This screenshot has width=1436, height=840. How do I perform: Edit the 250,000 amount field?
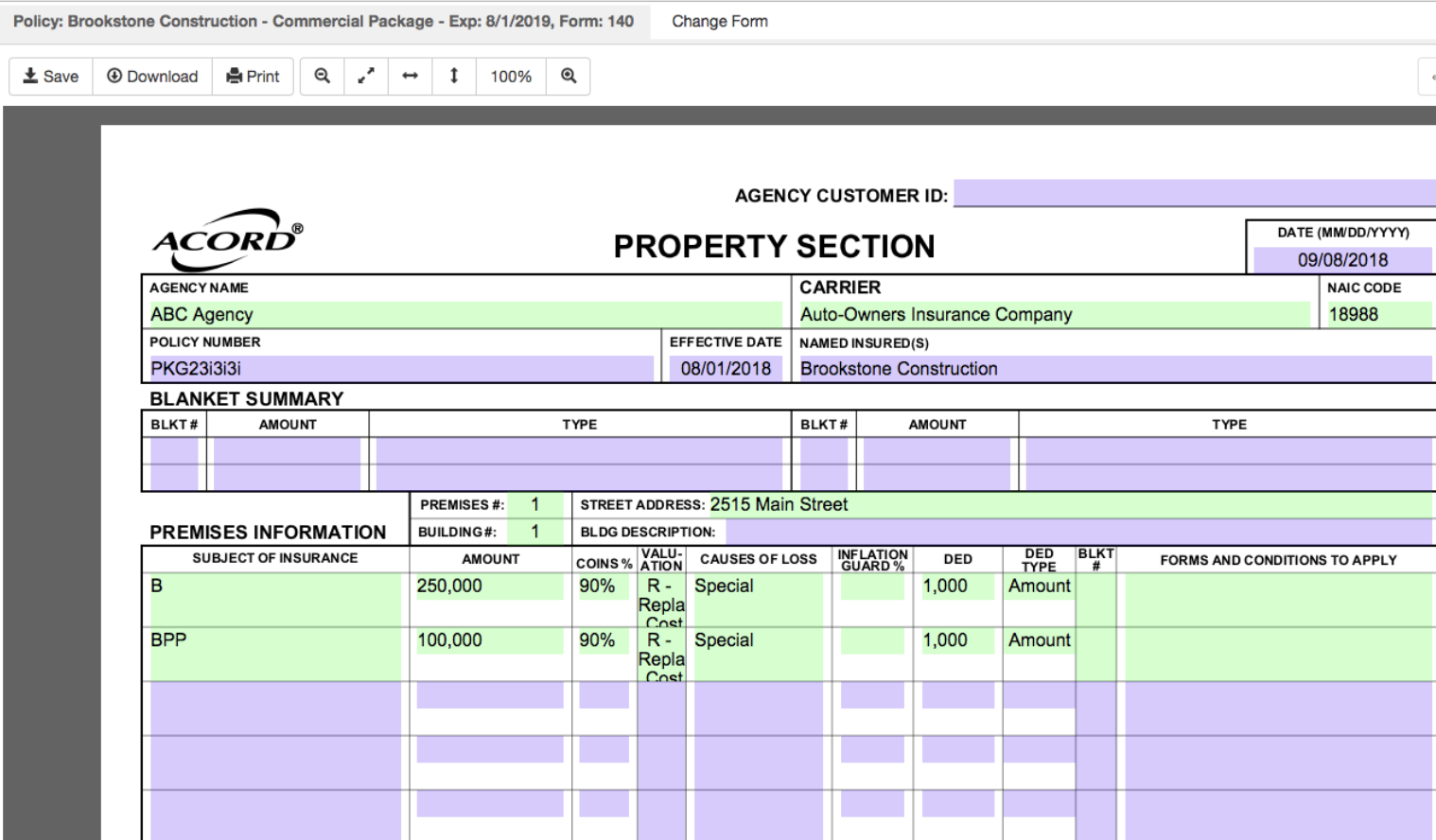click(490, 586)
